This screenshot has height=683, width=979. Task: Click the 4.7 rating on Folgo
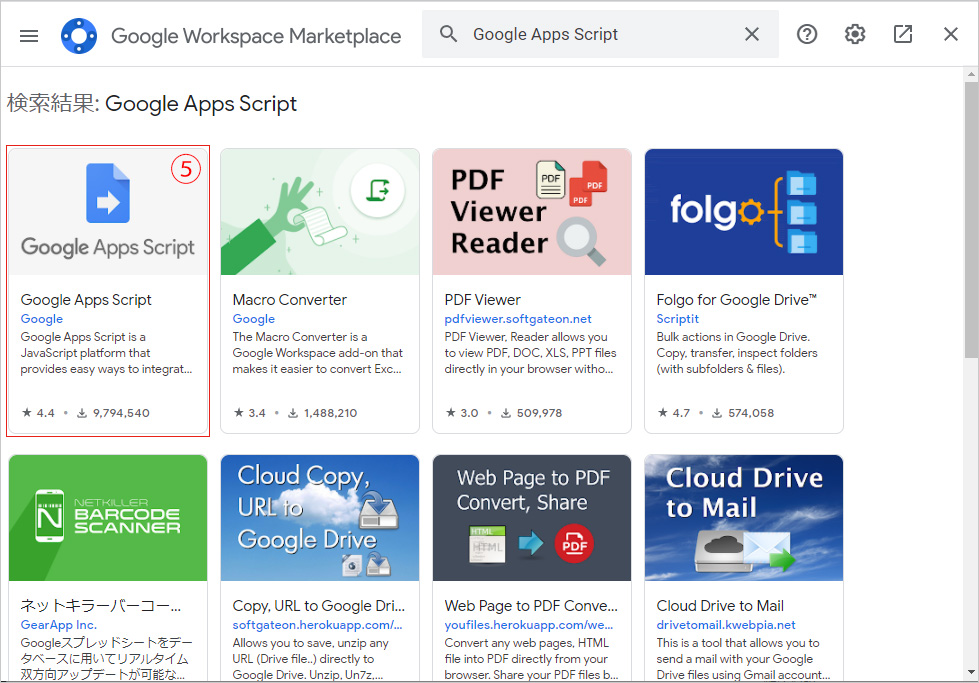point(674,413)
